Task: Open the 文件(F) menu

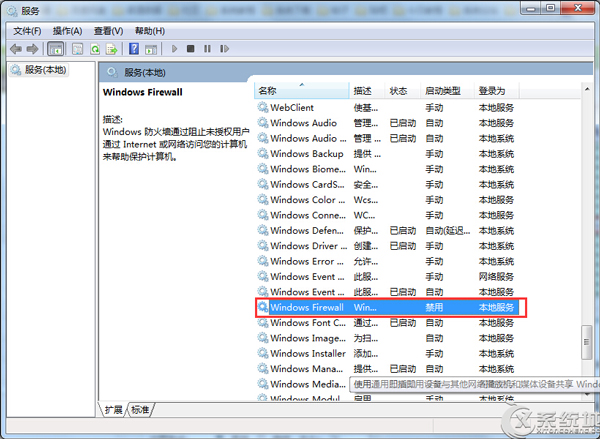Action: click(x=28, y=31)
